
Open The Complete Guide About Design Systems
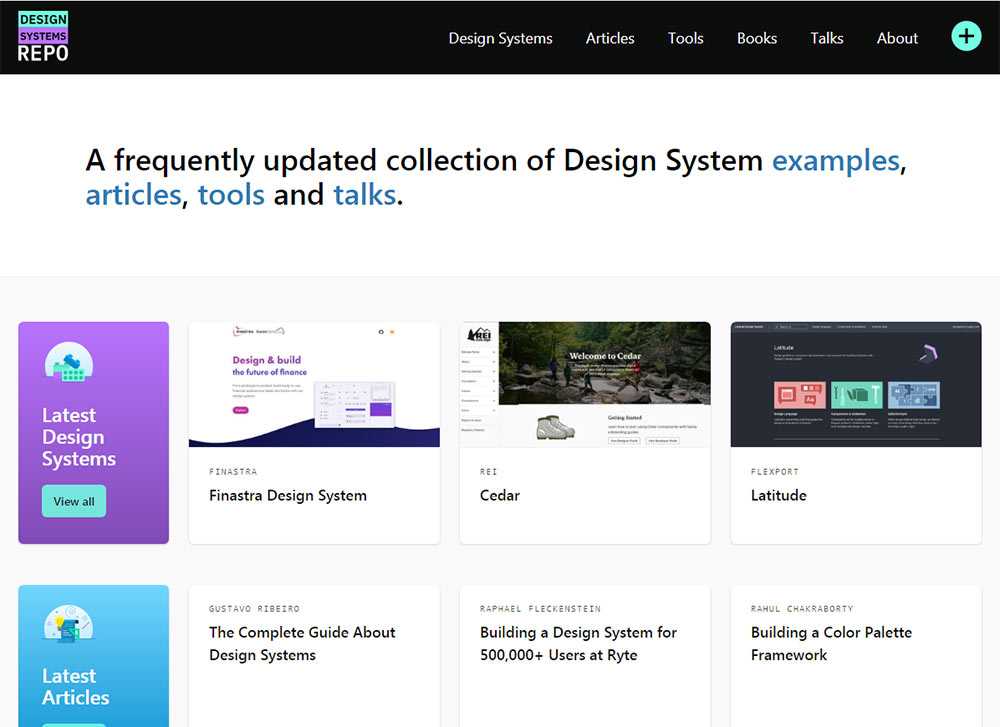(302, 643)
